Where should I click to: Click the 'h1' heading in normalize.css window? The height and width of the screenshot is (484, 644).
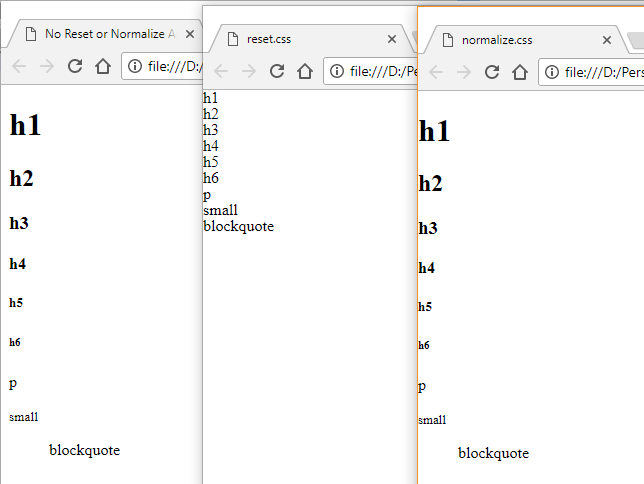coord(434,131)
